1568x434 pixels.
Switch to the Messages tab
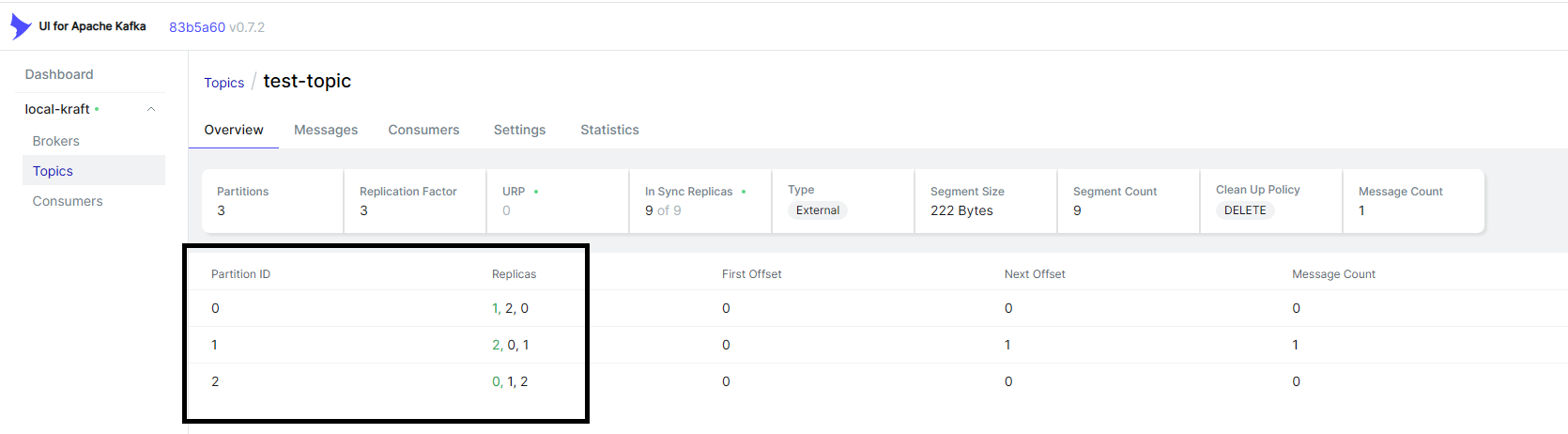tap(326, 130)
